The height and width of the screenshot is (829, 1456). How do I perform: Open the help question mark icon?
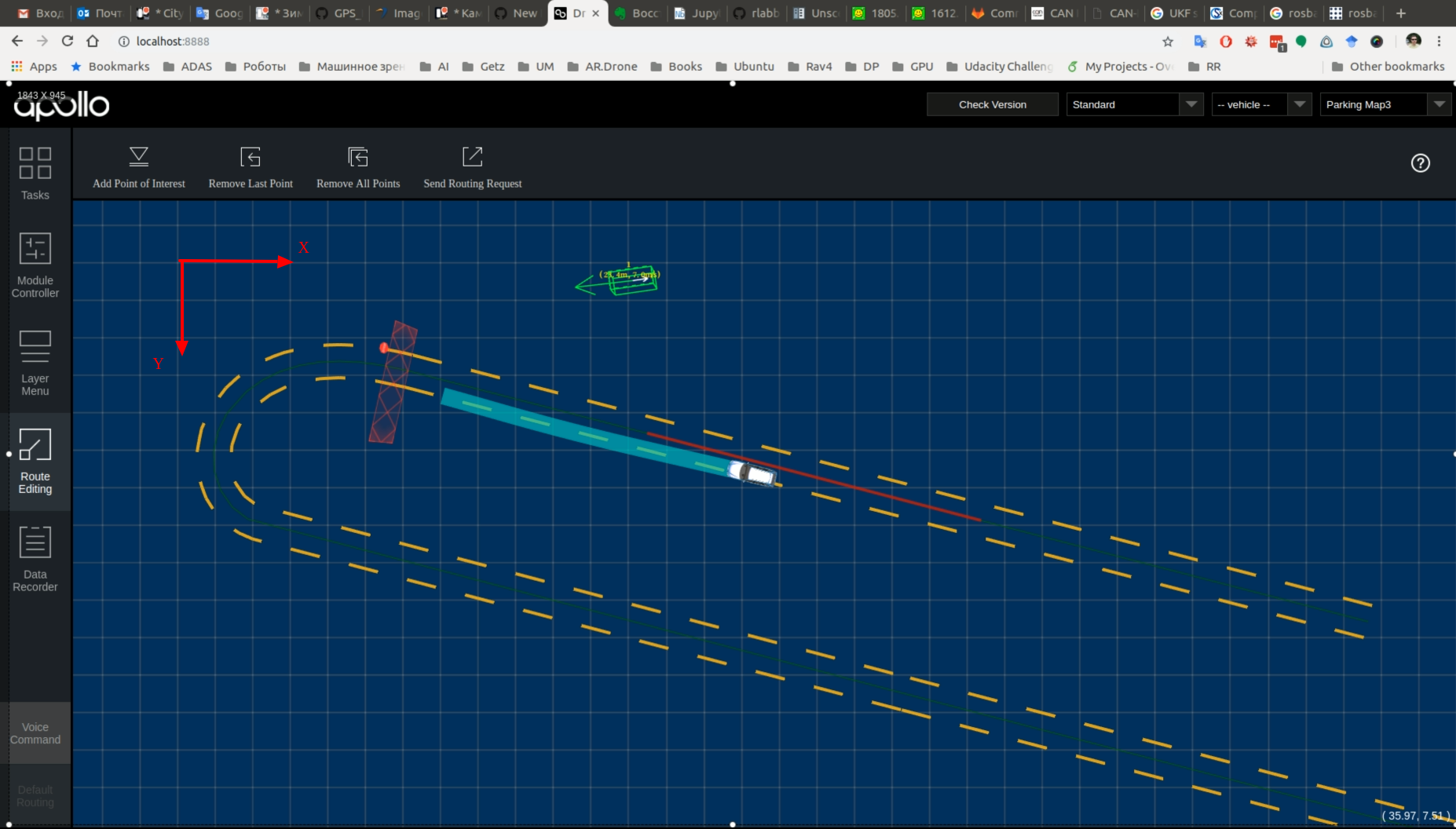pos(1420,163)
